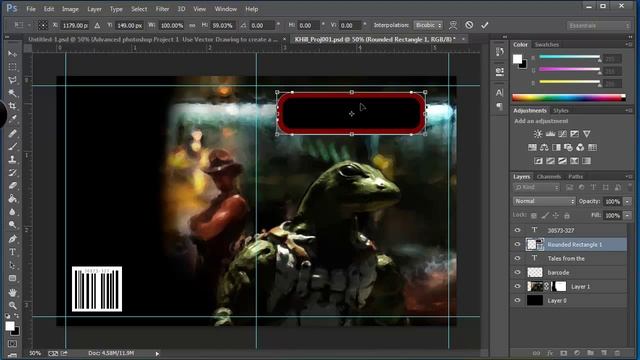Hide Layer 0 visibility eye
Screen dimensions: 640x360
tap(517, 300)
